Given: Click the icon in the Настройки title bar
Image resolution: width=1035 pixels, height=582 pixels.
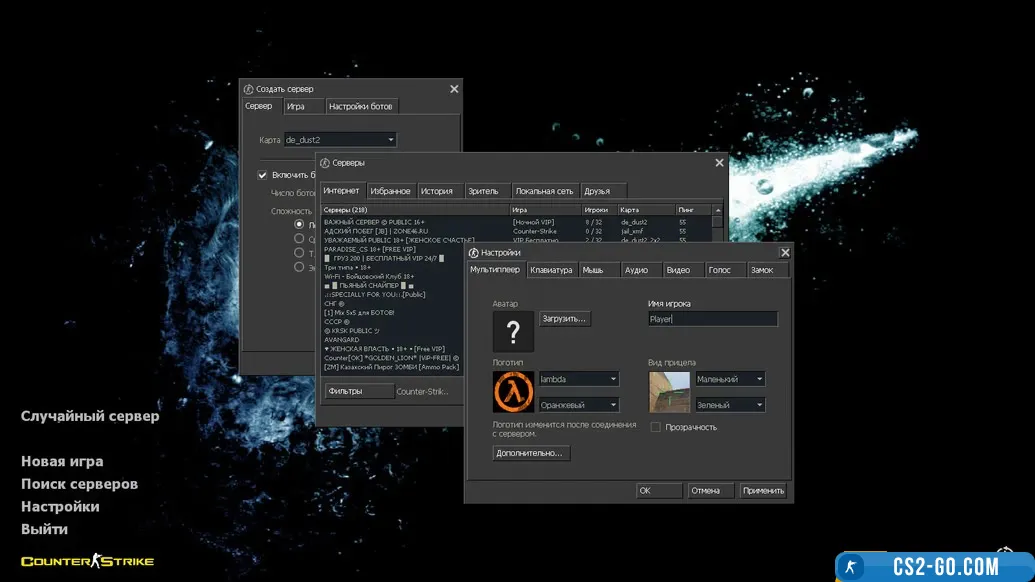Looking at the screenshot, I should click(x=474, y=253).
